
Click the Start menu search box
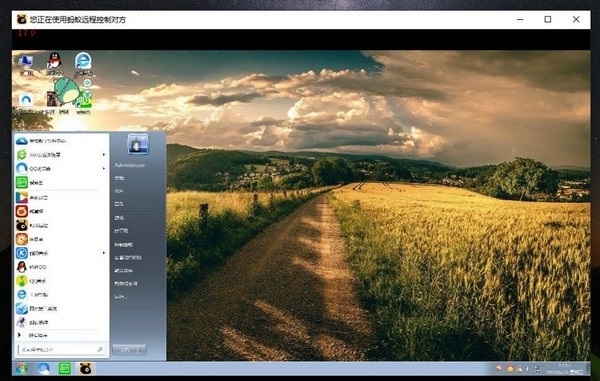tap(61, 349)
